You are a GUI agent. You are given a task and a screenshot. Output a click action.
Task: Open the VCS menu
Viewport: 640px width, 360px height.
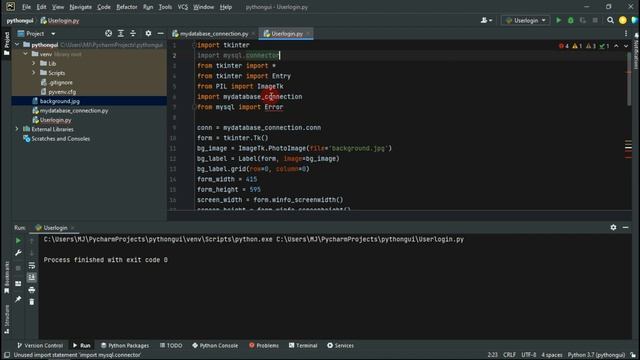(x=182, y=7)
